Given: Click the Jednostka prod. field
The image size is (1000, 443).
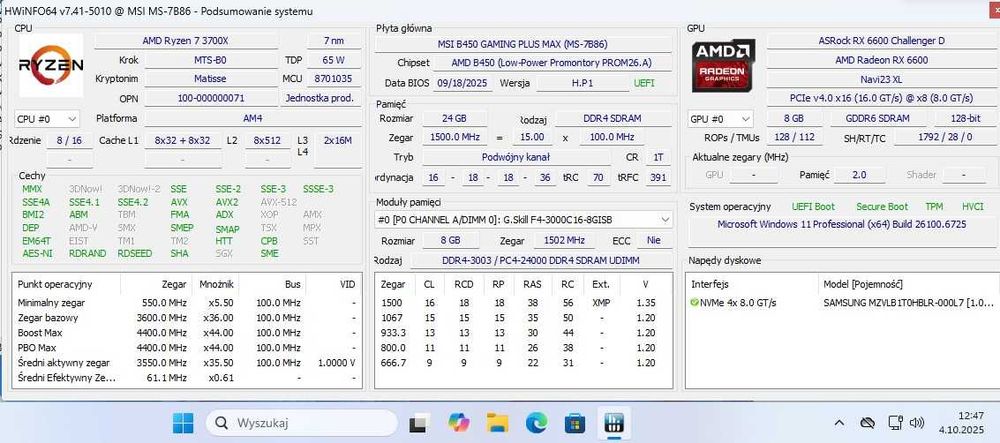Looking at the screenshot, I should point(320,98).
